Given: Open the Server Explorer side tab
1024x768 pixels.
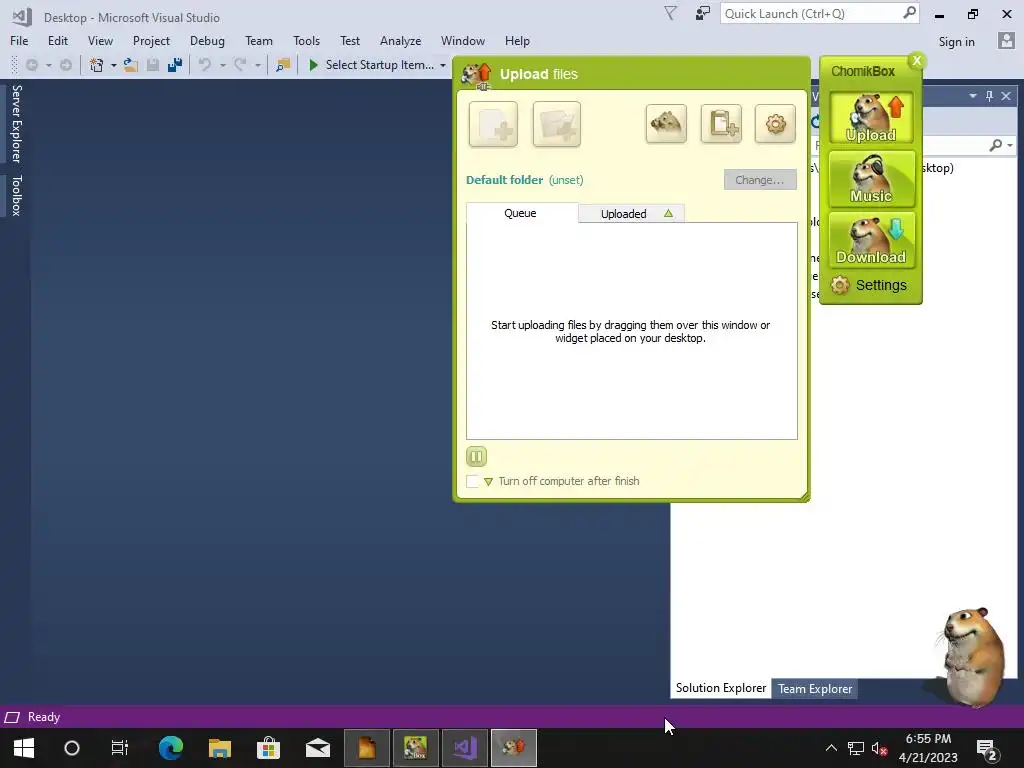Looking at the screenshot, I should [x=16, y=123].
